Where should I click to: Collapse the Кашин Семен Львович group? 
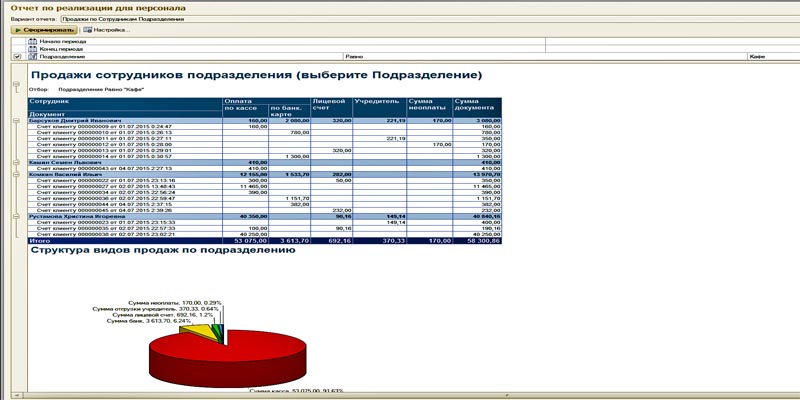pyautogui.click(x=16, y=163)
